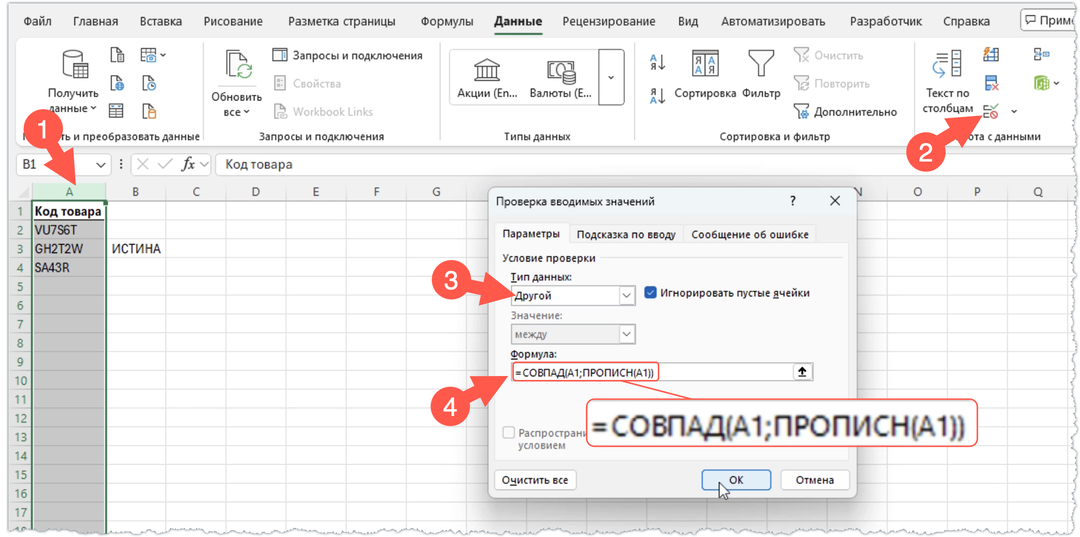Select the Параметры dialog tab
Image resolution: width=1080 pixels, height=537 pixels.
[x=531, y=234]
